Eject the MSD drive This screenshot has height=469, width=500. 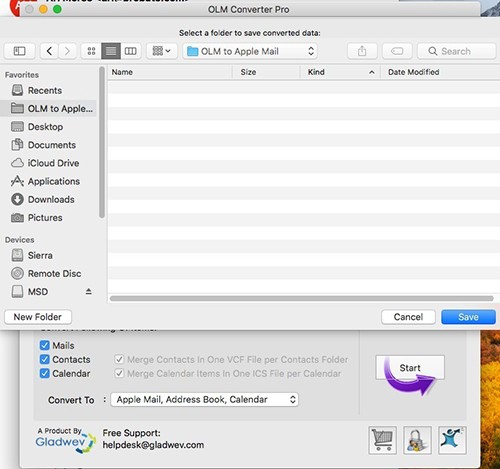pyautogui.click(x=88, y=292)
